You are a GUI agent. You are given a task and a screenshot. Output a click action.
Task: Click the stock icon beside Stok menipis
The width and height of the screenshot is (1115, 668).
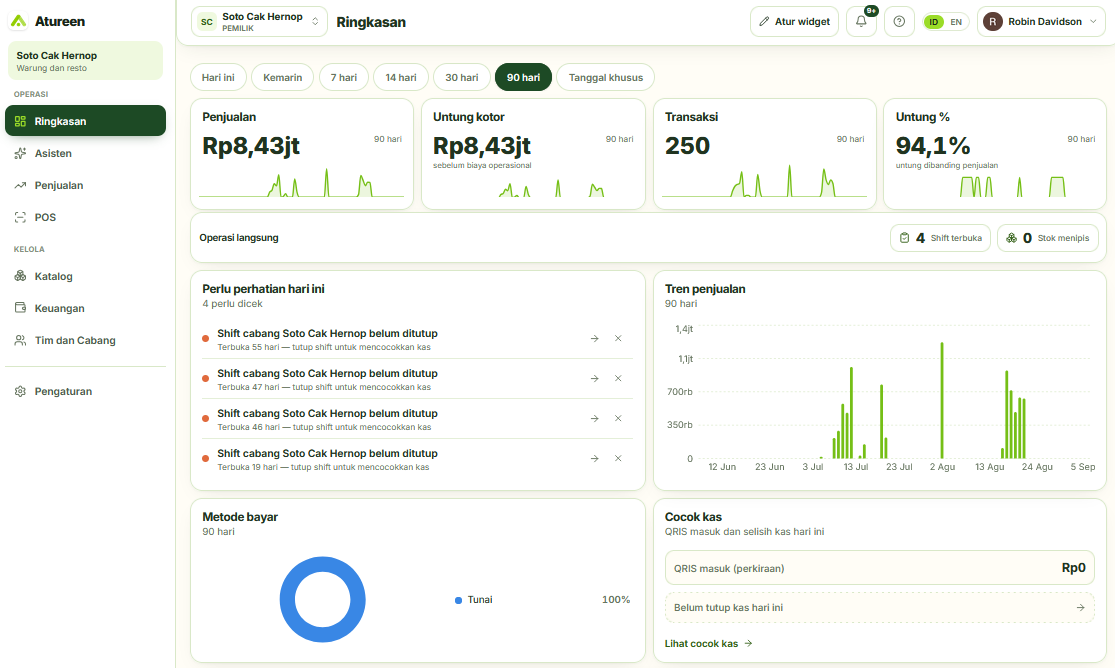click(1011, 238)
